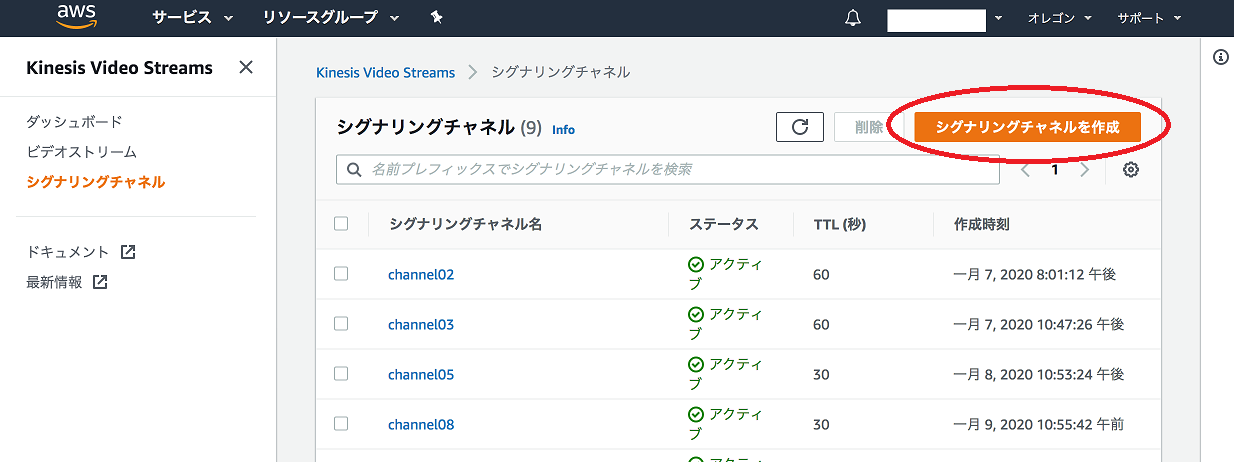
Task: Open external link icon beside ドキュメント
Action: pyautogui.click(x=128, y=252)
